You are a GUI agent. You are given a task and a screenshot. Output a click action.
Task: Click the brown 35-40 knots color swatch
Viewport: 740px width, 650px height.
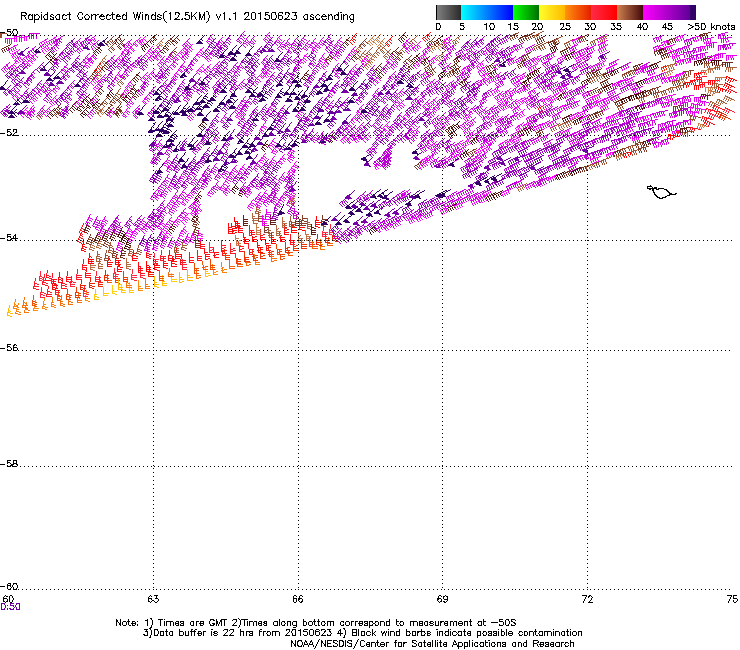(630, 12)
